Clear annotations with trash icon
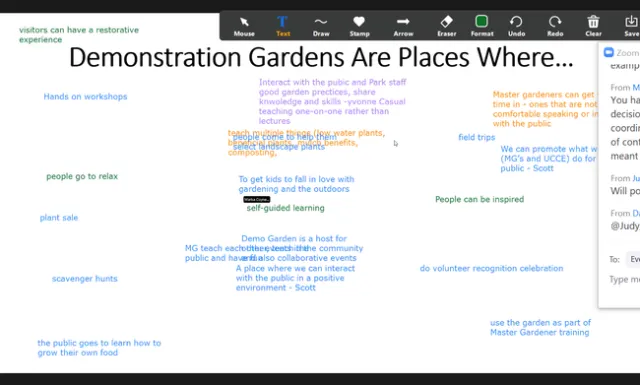The width and height of the screenshot is (640, 385). coord(593,27)
